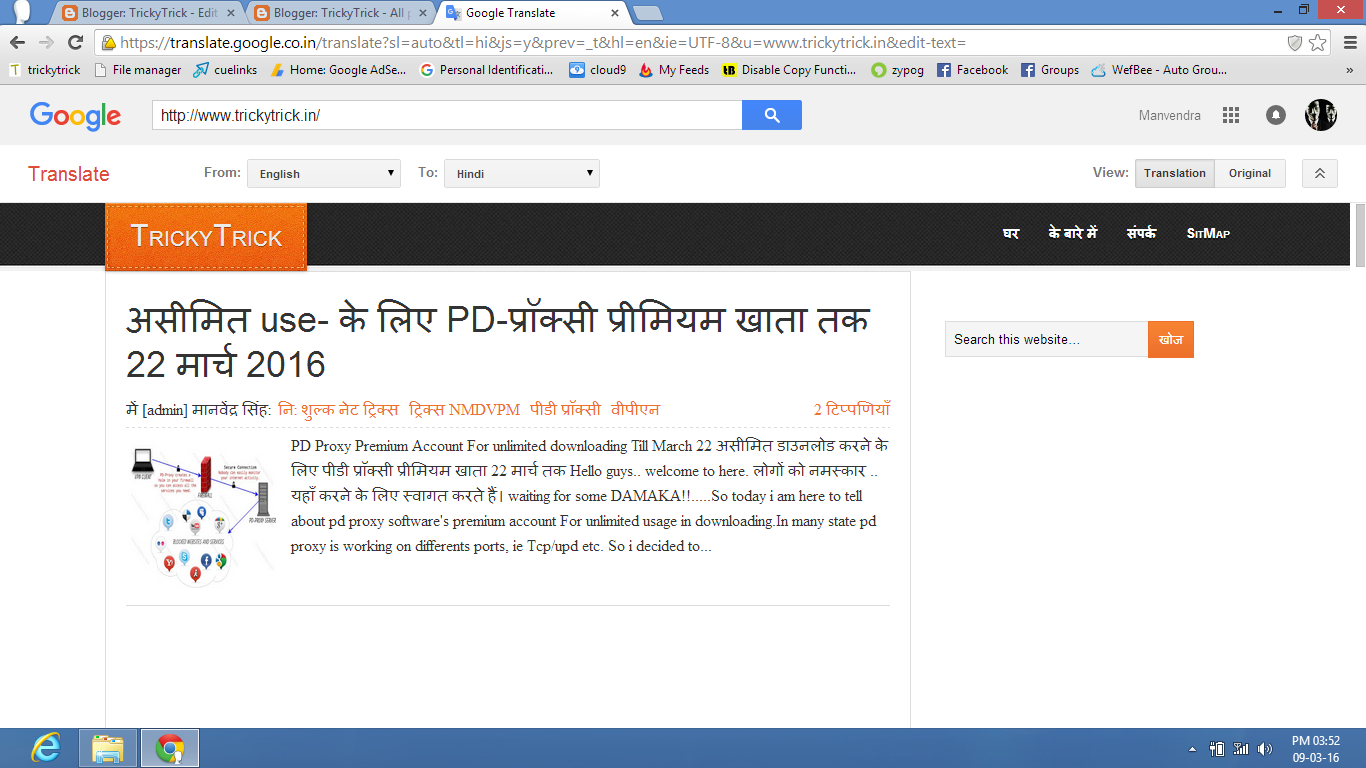
Task: Click the Google logo
Action: tap(75, 116)
